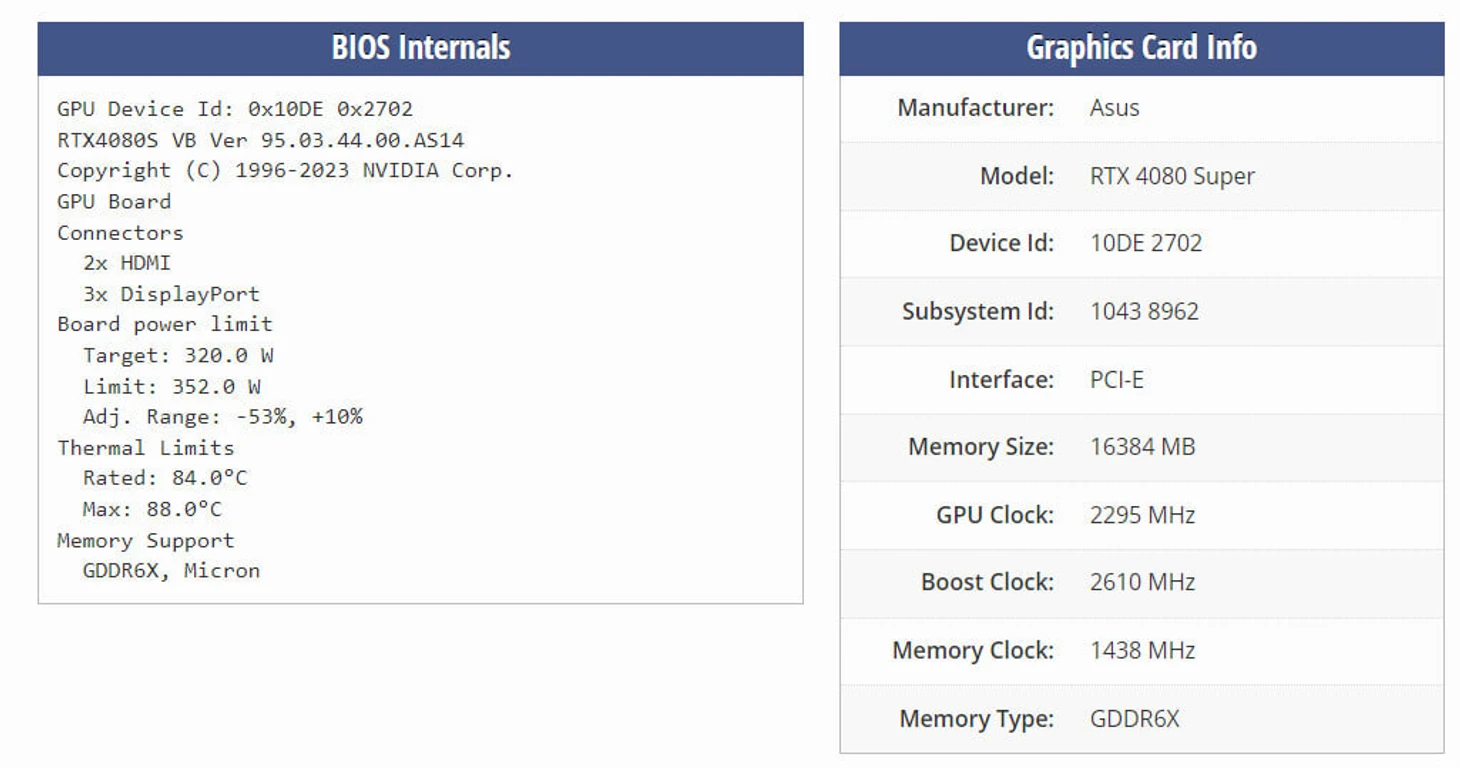Viewport: 1460px width, 768px height.
Task: Click the Manufacturer value Asus
Action: (x=1114, y=108)
